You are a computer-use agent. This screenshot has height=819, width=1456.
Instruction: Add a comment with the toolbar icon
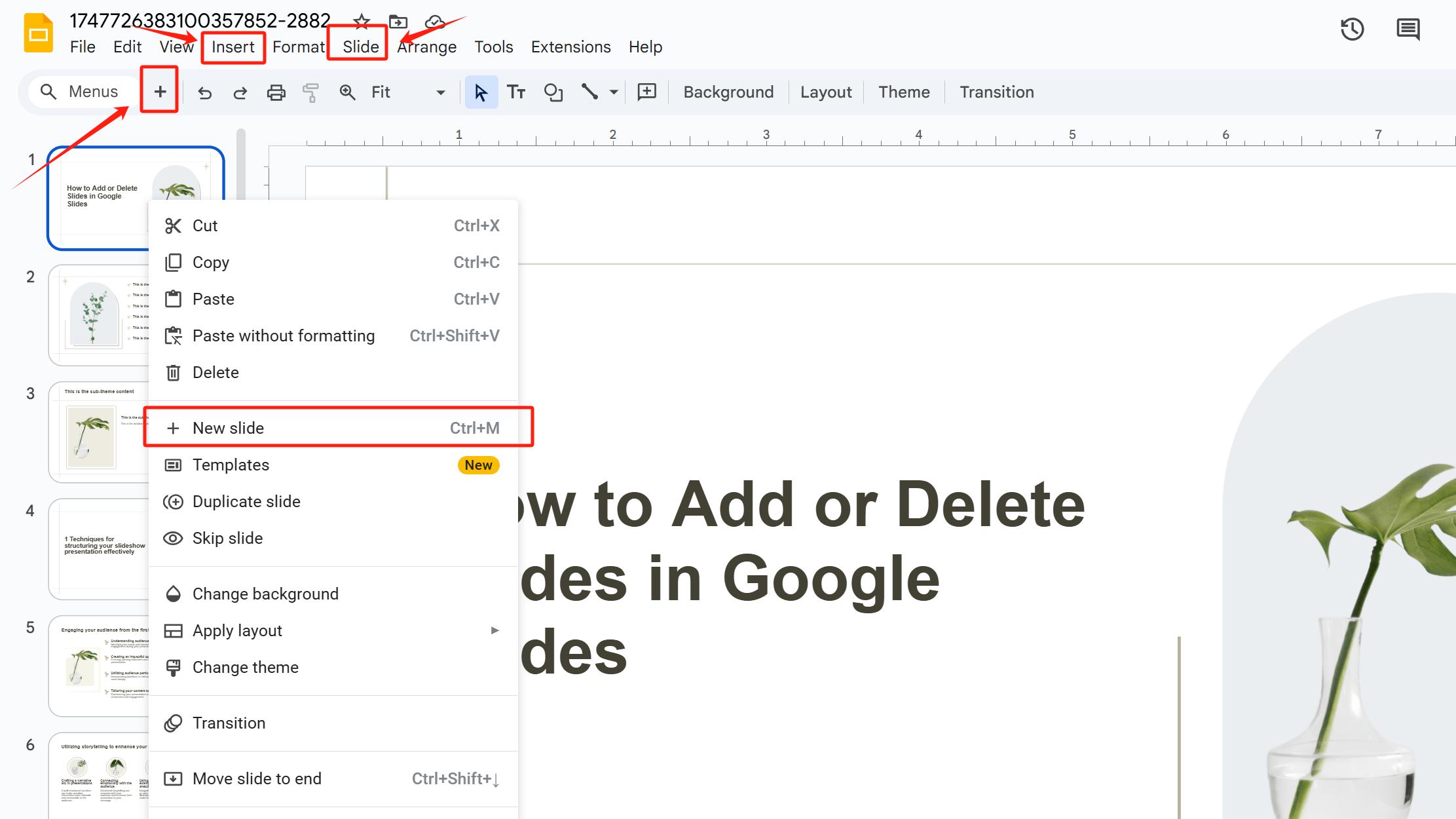coord(647,92)
